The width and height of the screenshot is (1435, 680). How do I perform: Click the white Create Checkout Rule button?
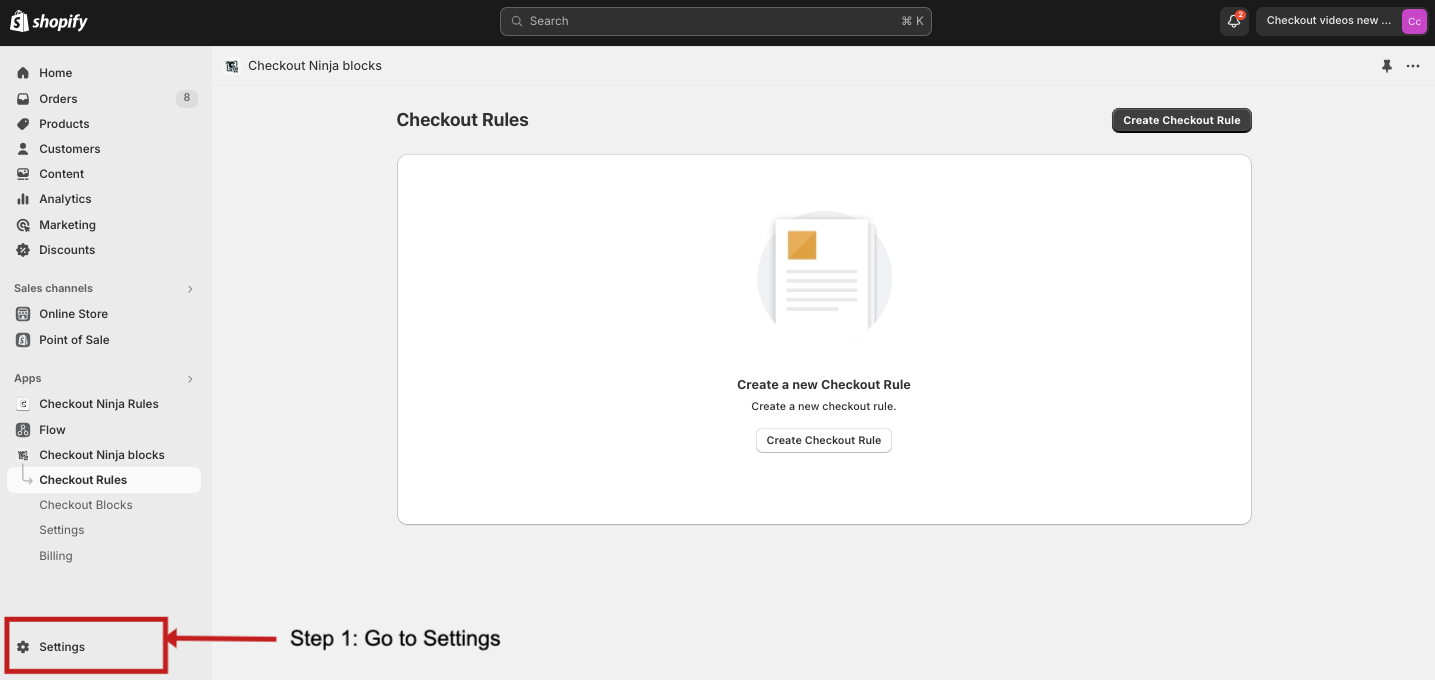(x=823, y=440)
